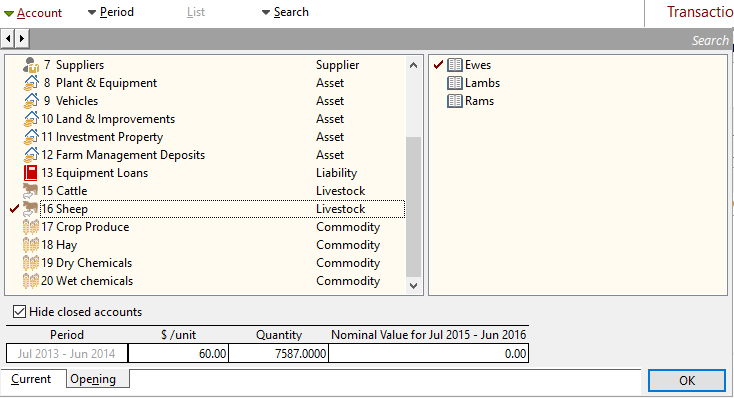Select the 15 Cattle account row
This screenshot has height=398, width=734.
[213, 191]
